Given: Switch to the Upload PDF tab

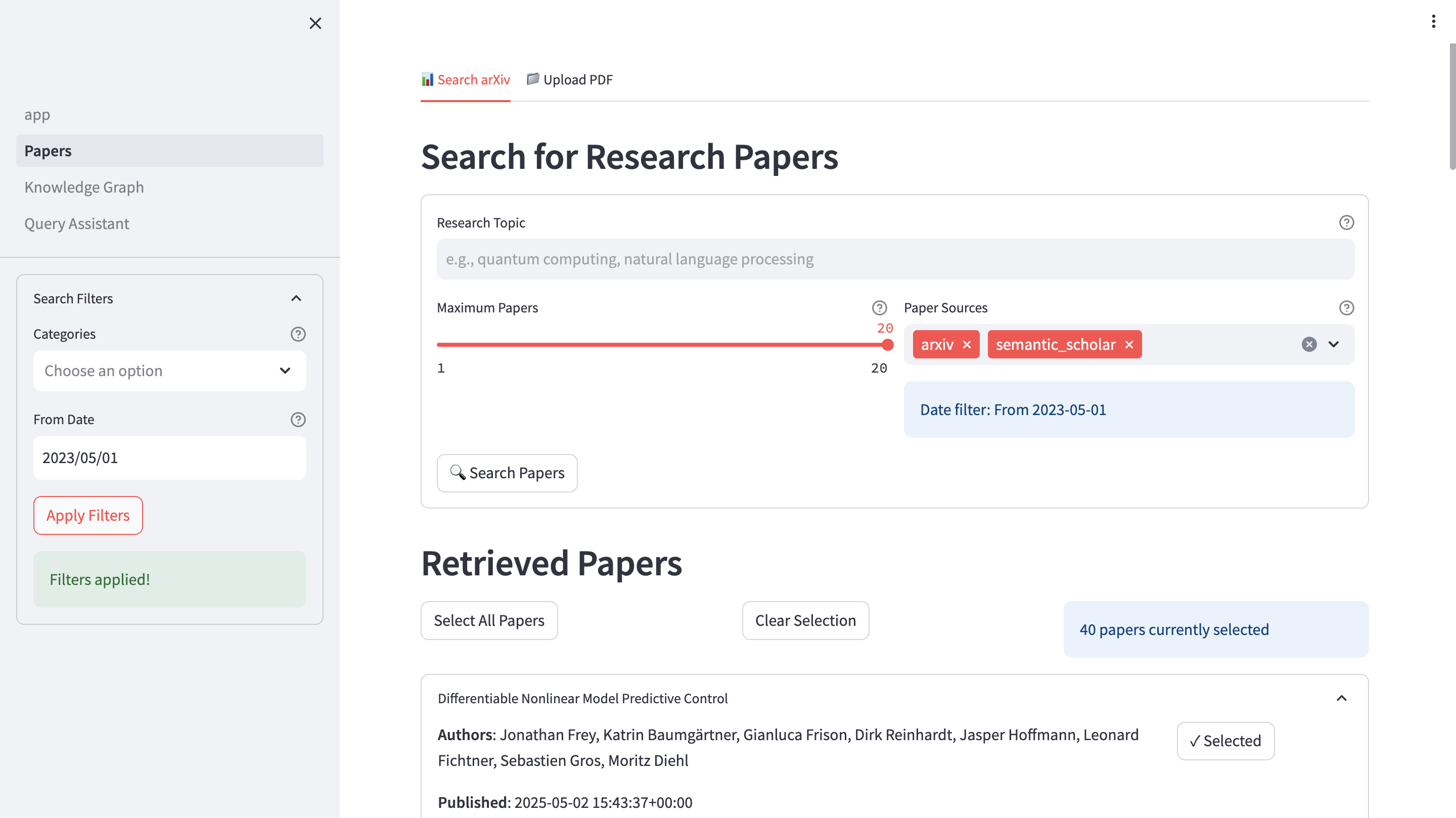Looking at the screenshot, I should pos(569,80).
